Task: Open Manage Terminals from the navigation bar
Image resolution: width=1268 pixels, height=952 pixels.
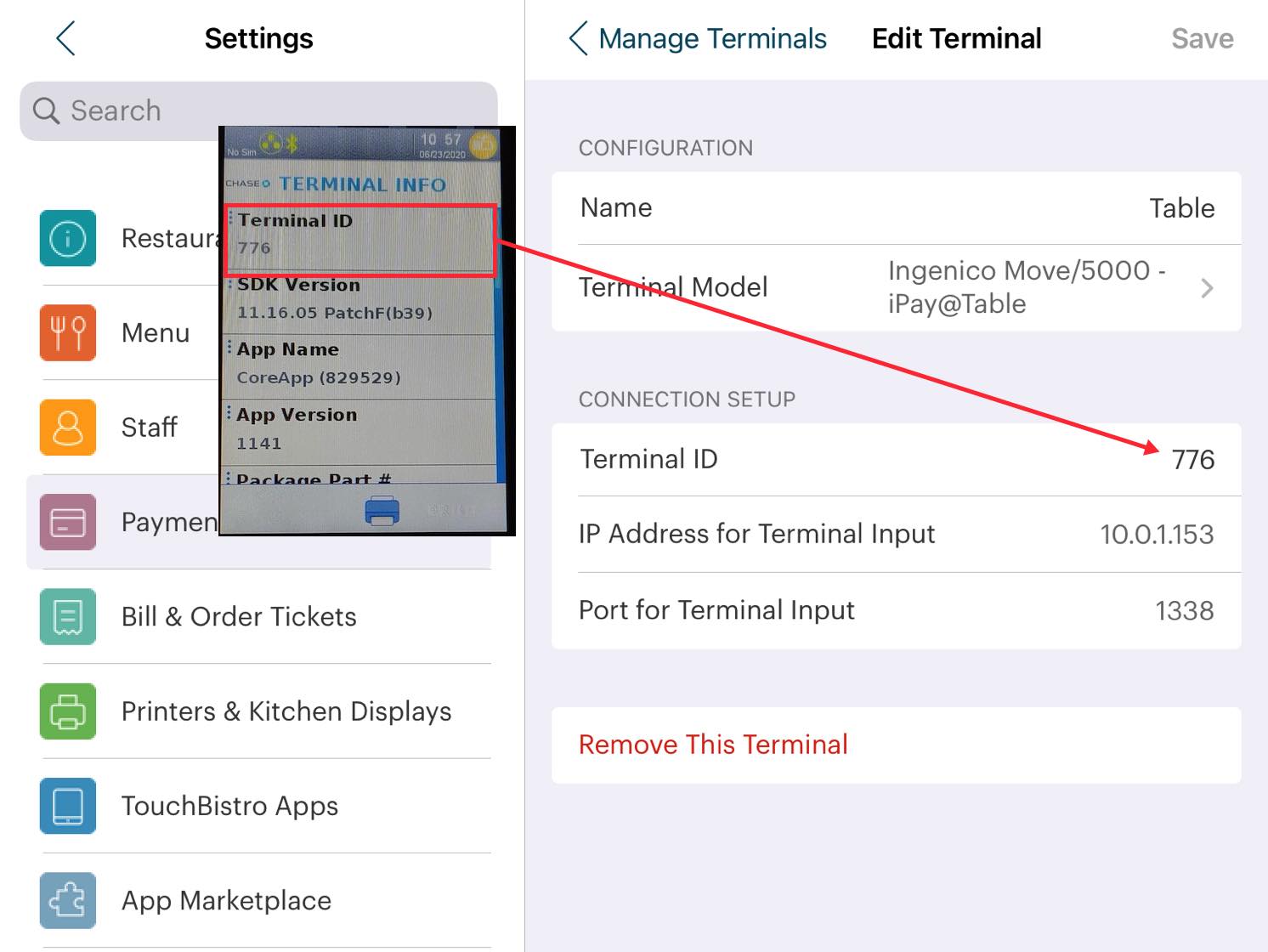Action: point(712,38)
